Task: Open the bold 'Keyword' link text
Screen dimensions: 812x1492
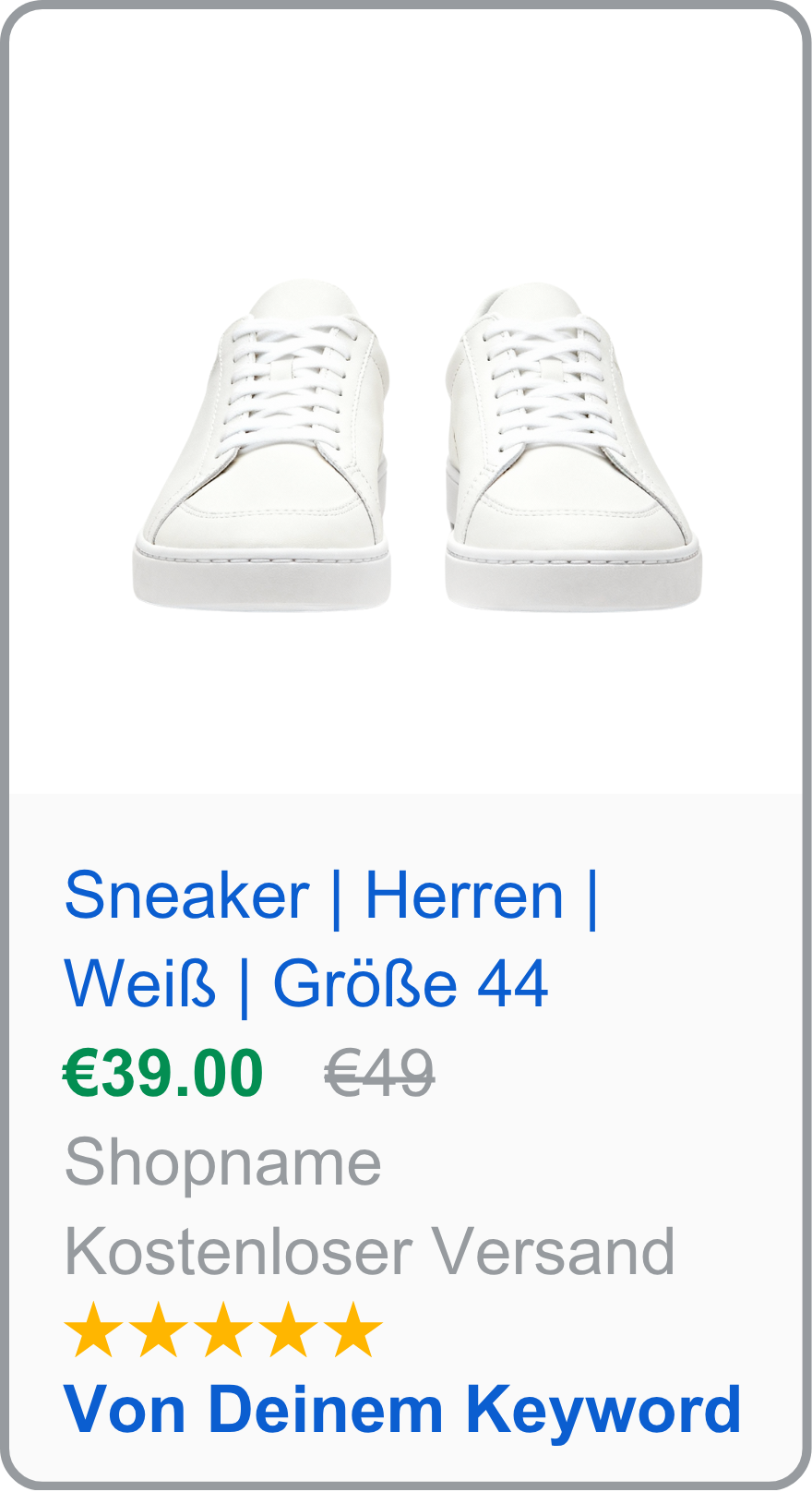Action: pyautogui.click(x=603, y=1411)
